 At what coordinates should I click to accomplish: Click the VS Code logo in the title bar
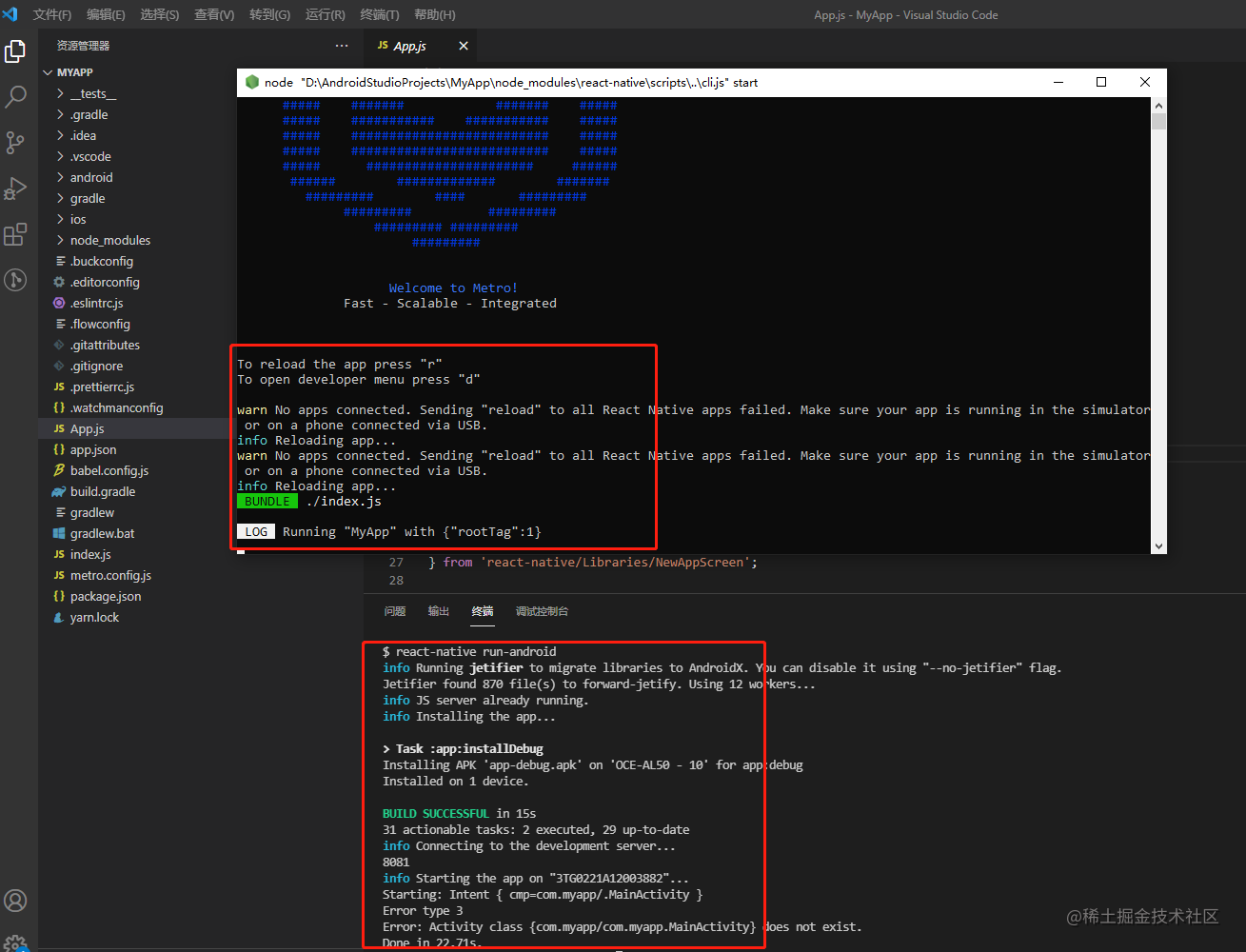point(10,14)
